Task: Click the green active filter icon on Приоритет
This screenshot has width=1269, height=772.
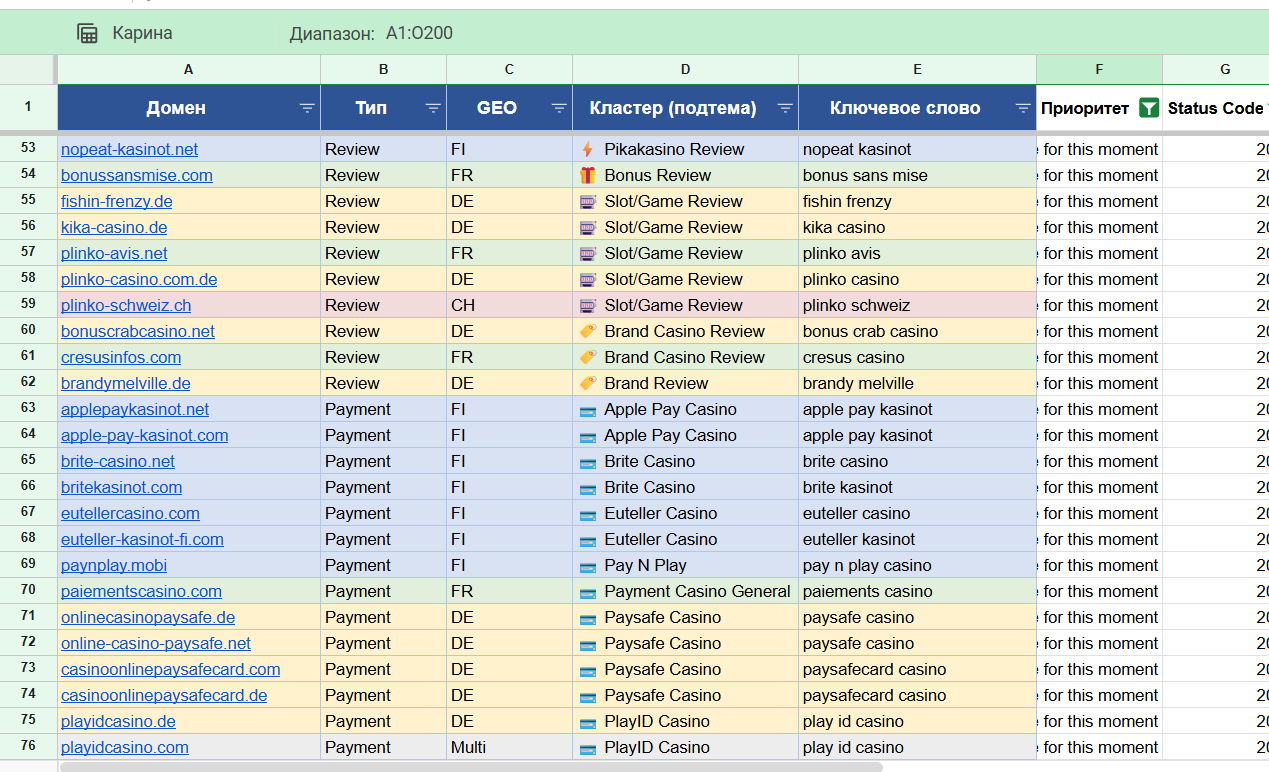Action: (1148, 108)
